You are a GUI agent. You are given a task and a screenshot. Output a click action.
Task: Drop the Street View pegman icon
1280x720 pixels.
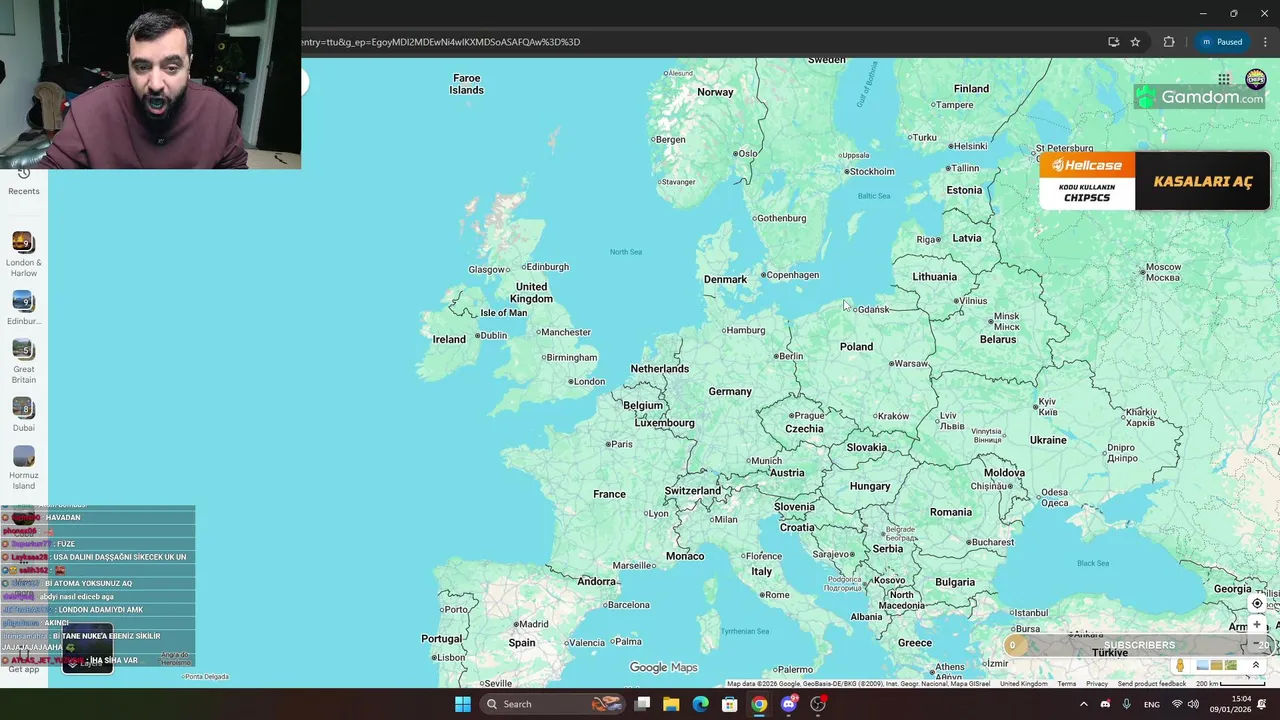click(1180, 665)
